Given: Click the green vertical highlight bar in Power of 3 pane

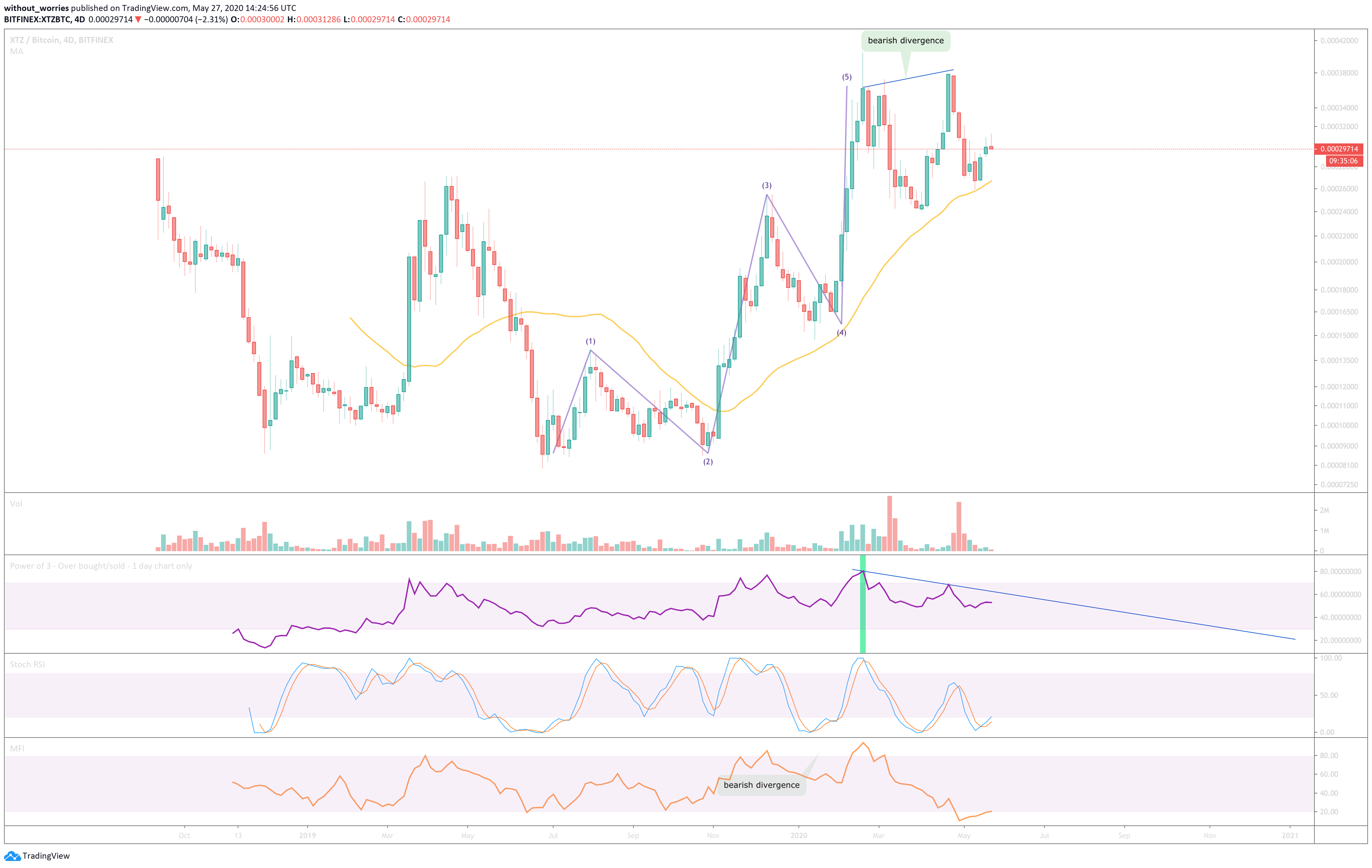Looking at the screenshot, I should coord(863,604).
